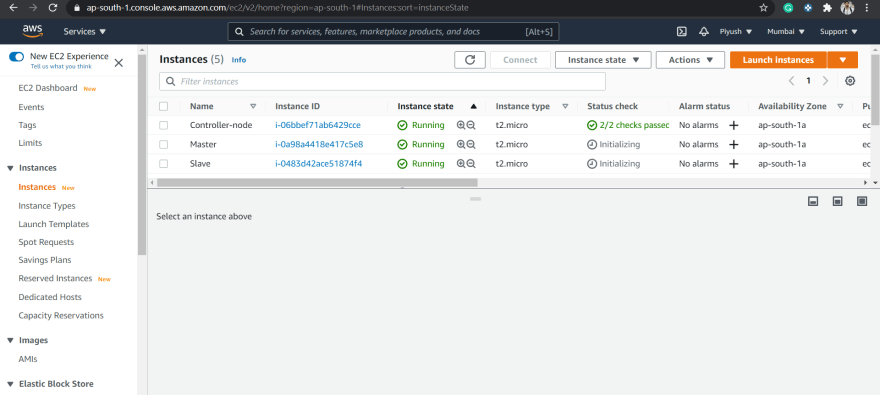Sort by Instance type column arrow
This screenshot has width=880, height=395.
[x=565, y=106]
